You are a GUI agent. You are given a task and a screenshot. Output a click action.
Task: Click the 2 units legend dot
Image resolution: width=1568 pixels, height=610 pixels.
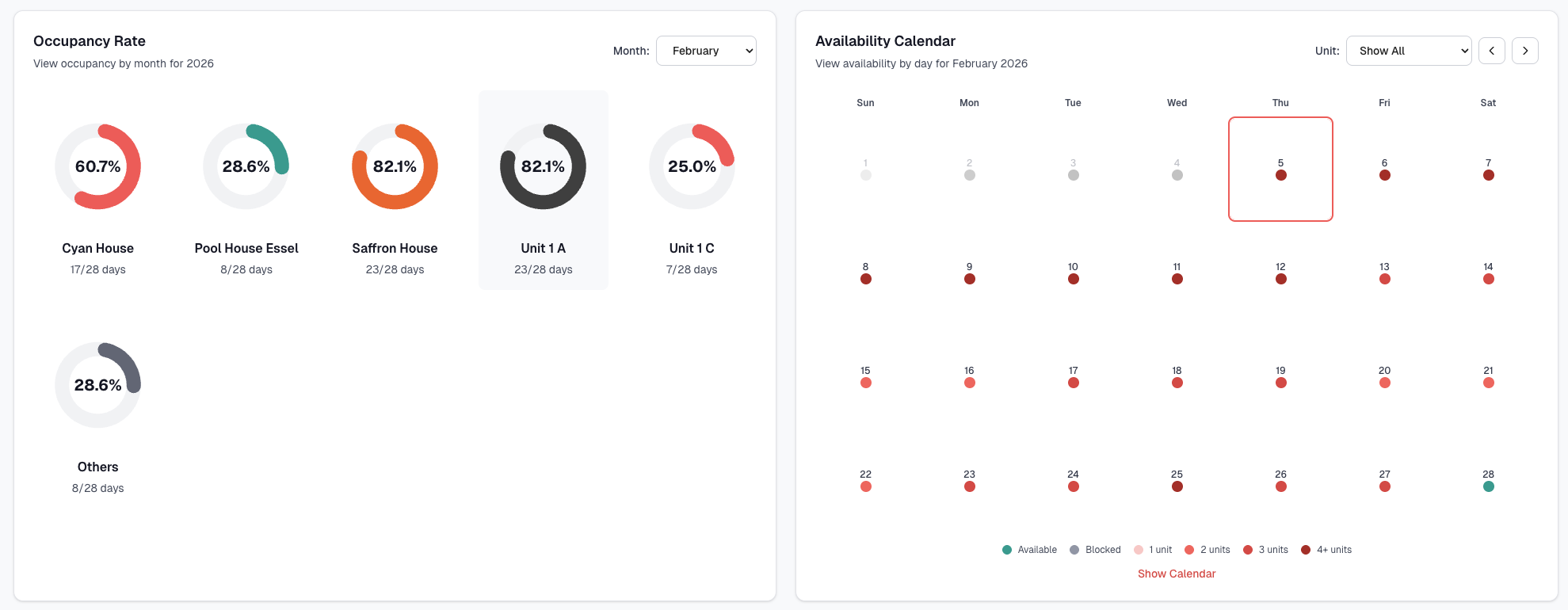pyautogui.click(x=1189, y=550)
